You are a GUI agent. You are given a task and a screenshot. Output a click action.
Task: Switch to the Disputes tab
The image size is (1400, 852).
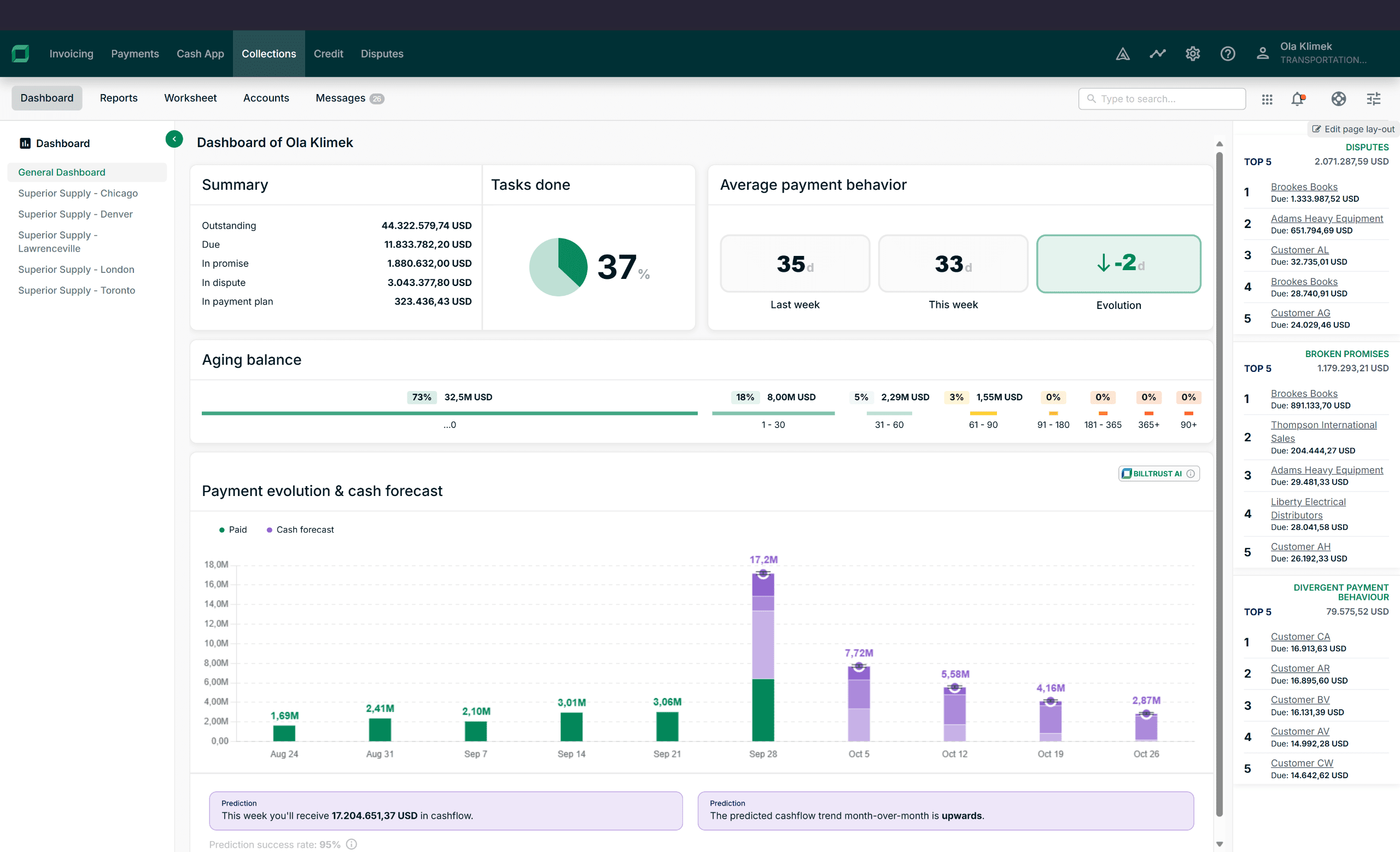pyautogui.click(x=382, y=54)
